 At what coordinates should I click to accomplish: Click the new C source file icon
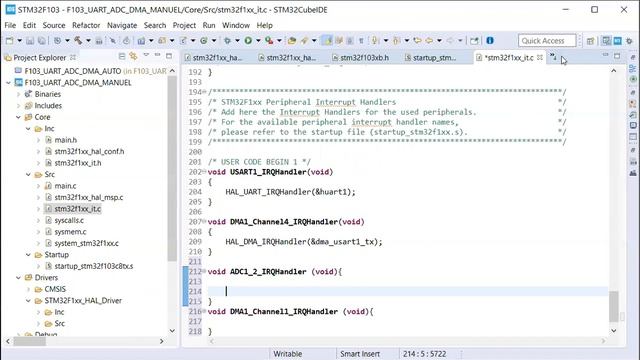183,40
